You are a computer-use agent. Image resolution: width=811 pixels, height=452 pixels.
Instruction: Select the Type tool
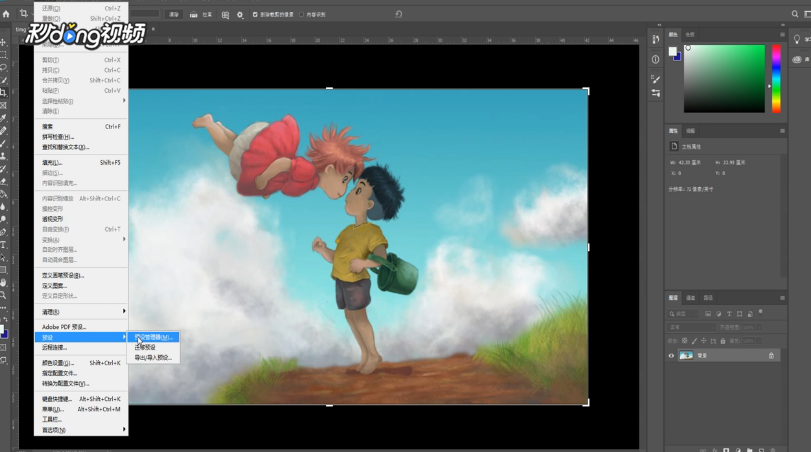(3, 245)
